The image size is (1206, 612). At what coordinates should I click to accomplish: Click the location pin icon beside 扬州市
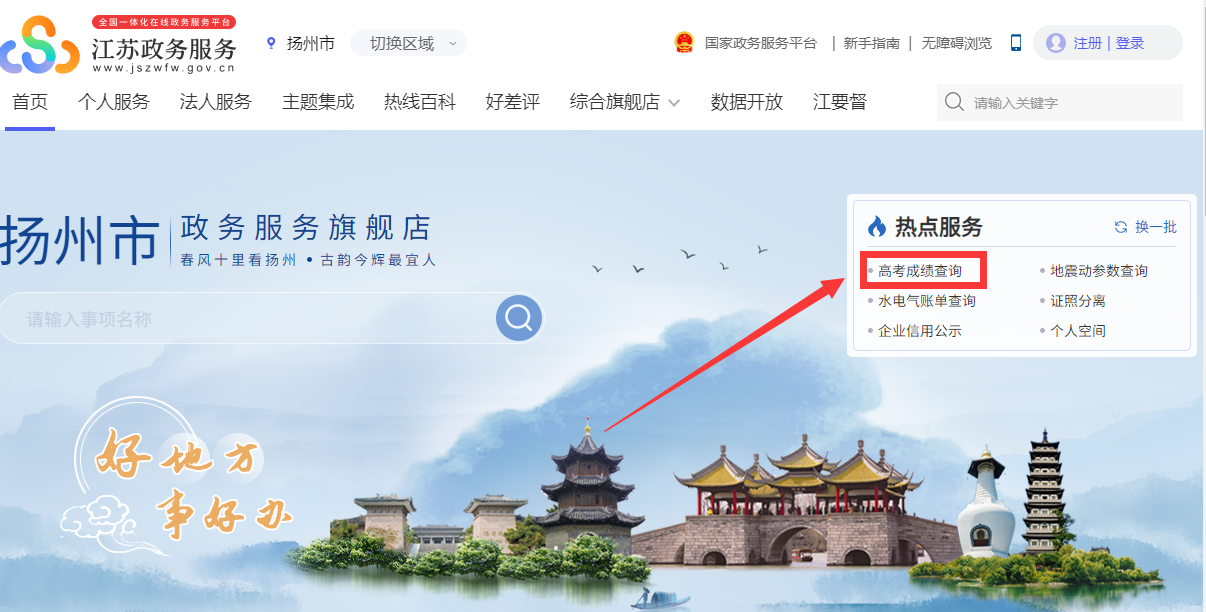270,43
